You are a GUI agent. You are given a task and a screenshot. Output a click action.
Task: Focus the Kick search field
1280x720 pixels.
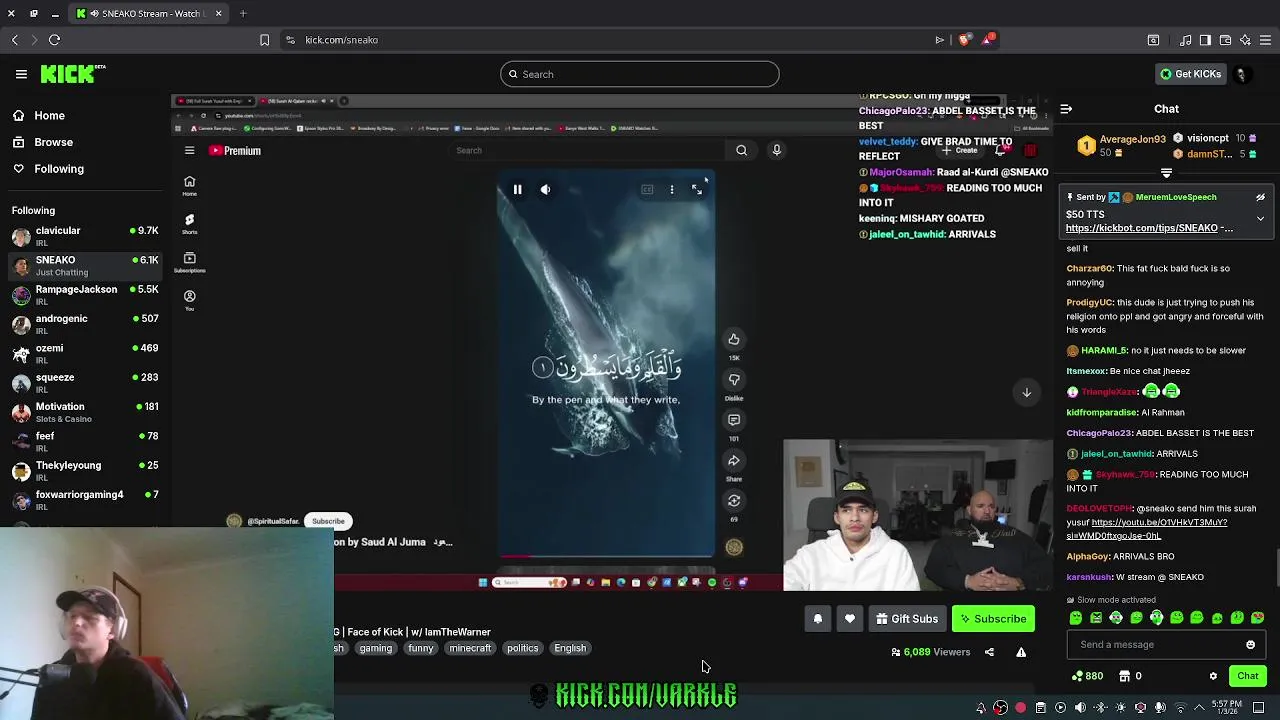(640, 74)
